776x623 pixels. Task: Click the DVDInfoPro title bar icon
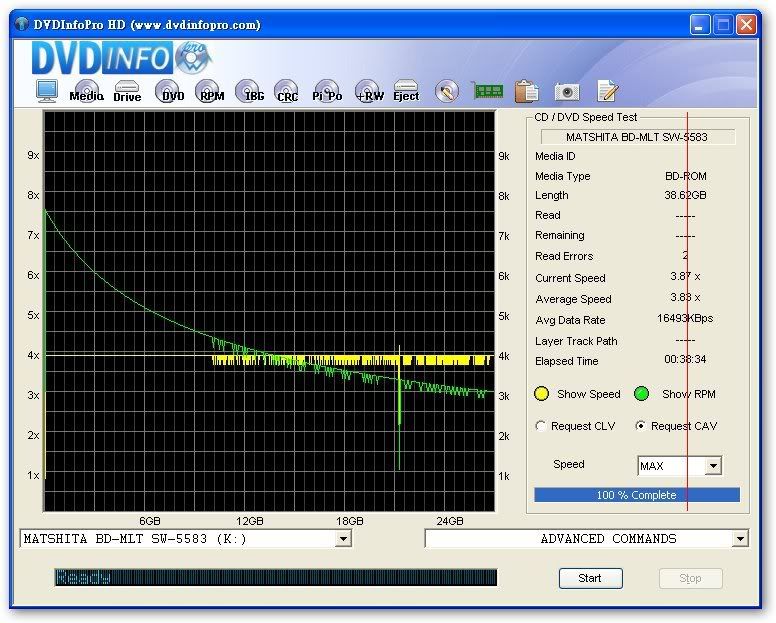[x=21, y=24]
